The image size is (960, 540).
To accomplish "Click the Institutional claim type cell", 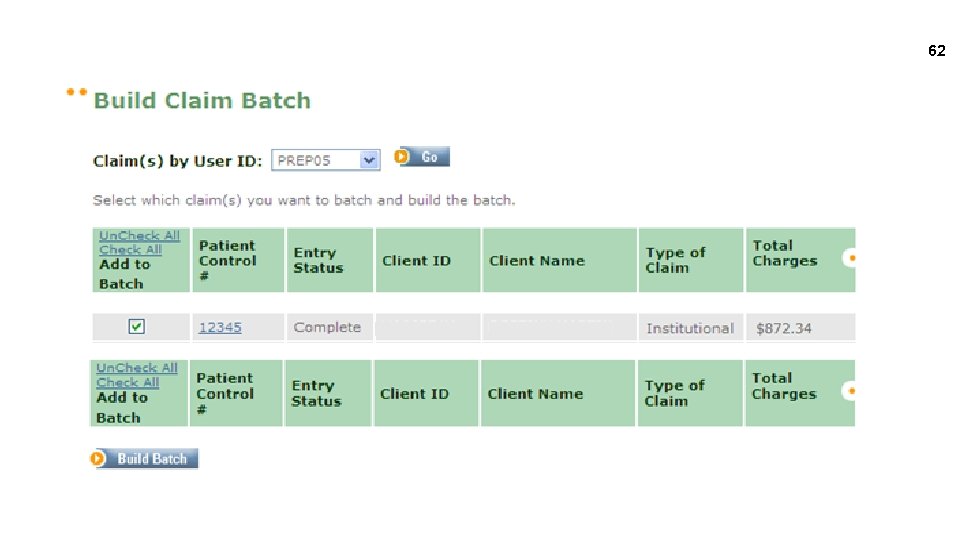I will [690, 328].
